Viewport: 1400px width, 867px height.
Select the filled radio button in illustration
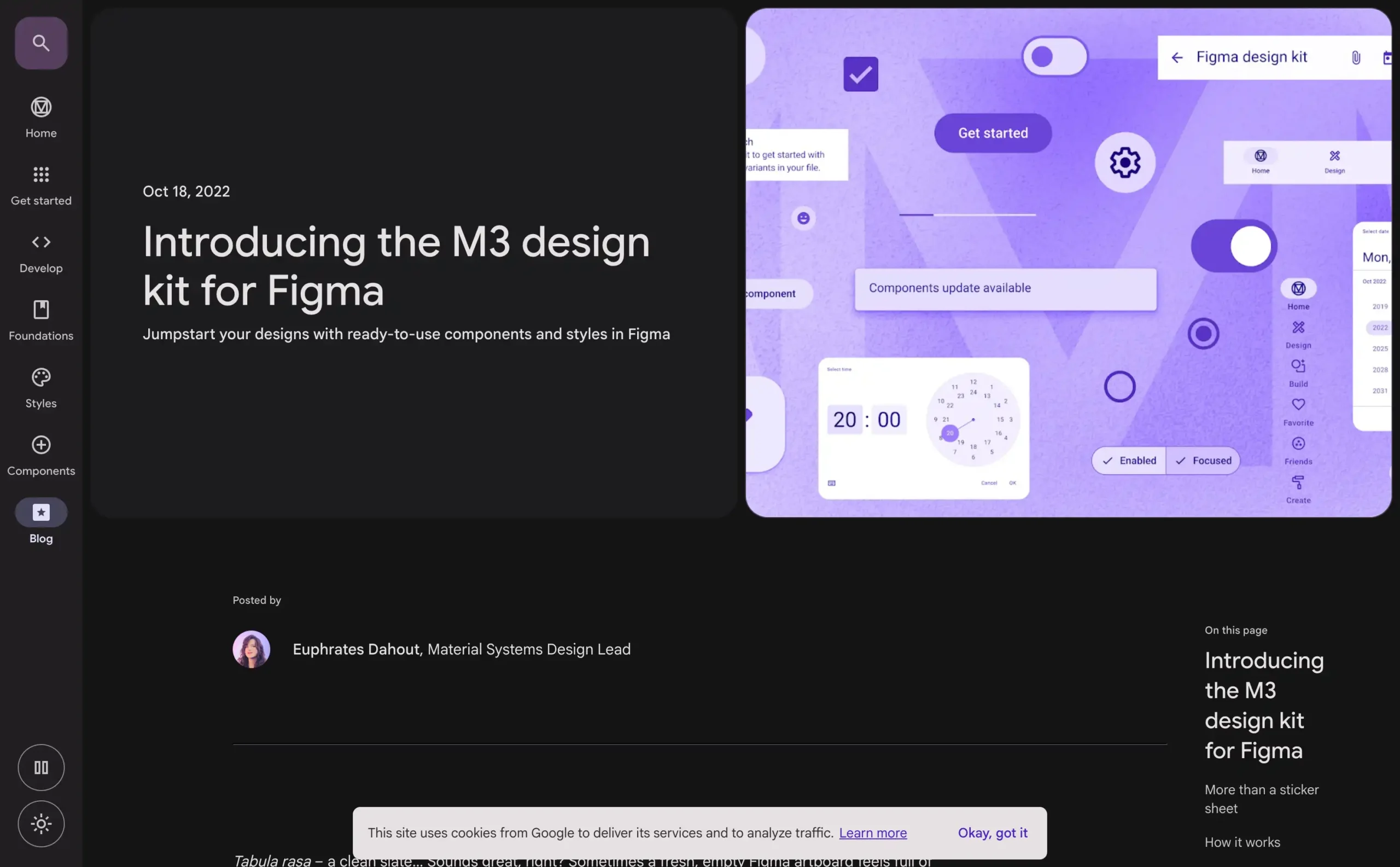[x=1203, y=333]
